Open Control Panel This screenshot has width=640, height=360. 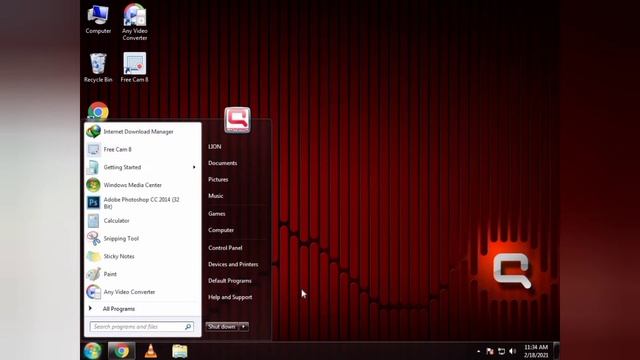point(225,248)
